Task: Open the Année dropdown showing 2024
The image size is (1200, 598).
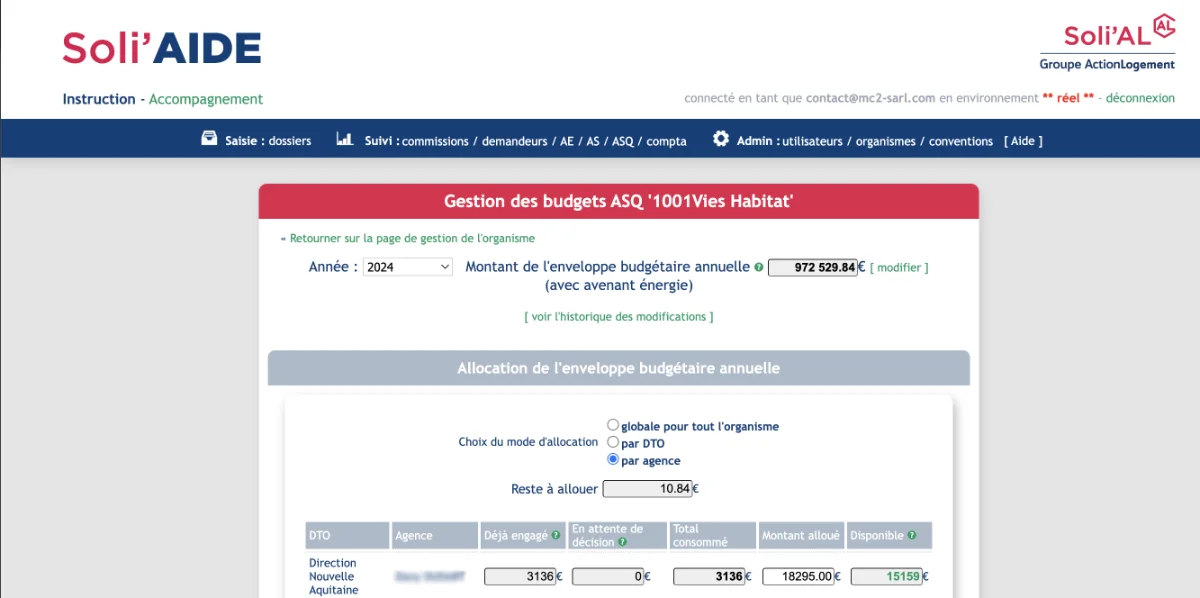Action: [x=408, y=267]
